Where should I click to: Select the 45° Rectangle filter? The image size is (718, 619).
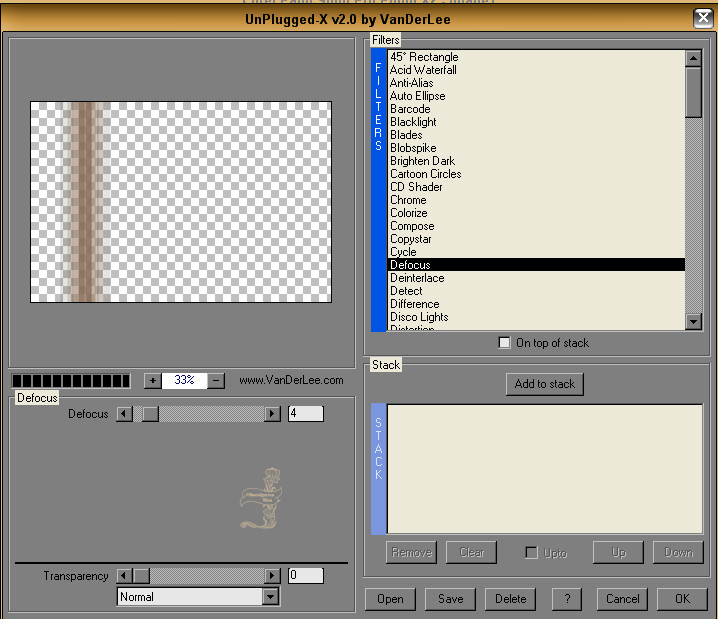tap(536, 57)
